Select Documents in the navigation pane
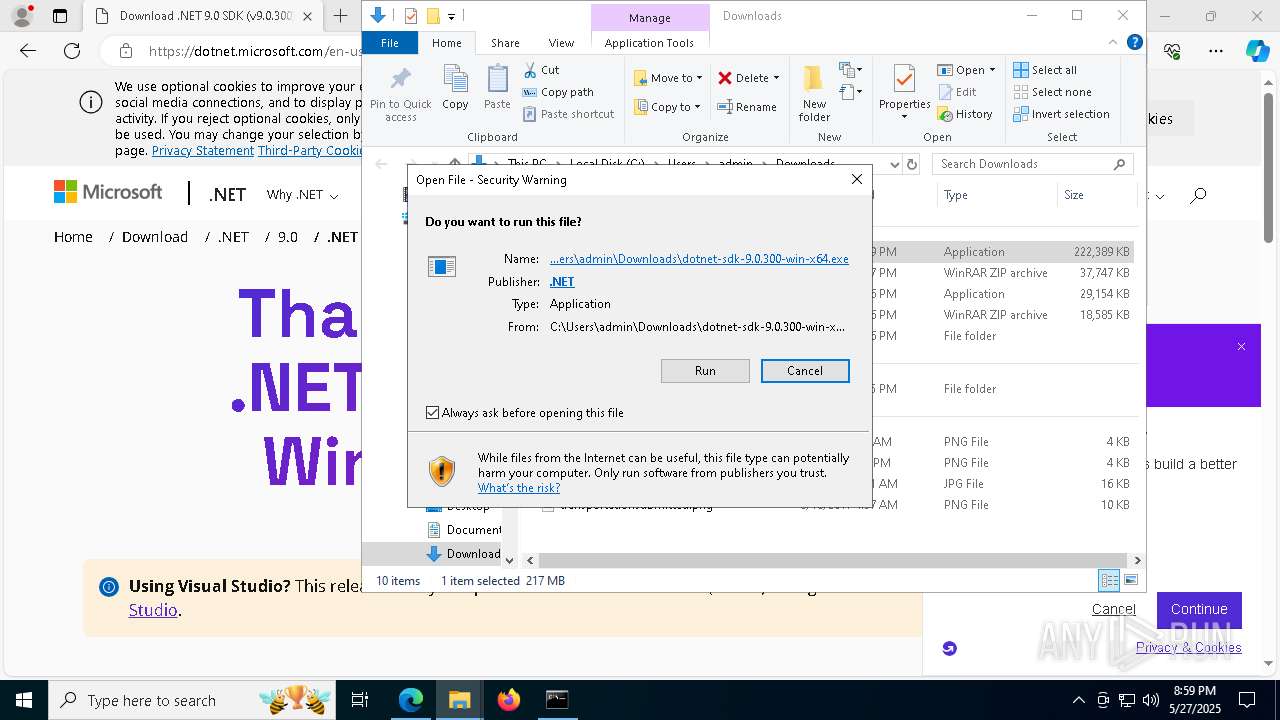 (464, 530)
